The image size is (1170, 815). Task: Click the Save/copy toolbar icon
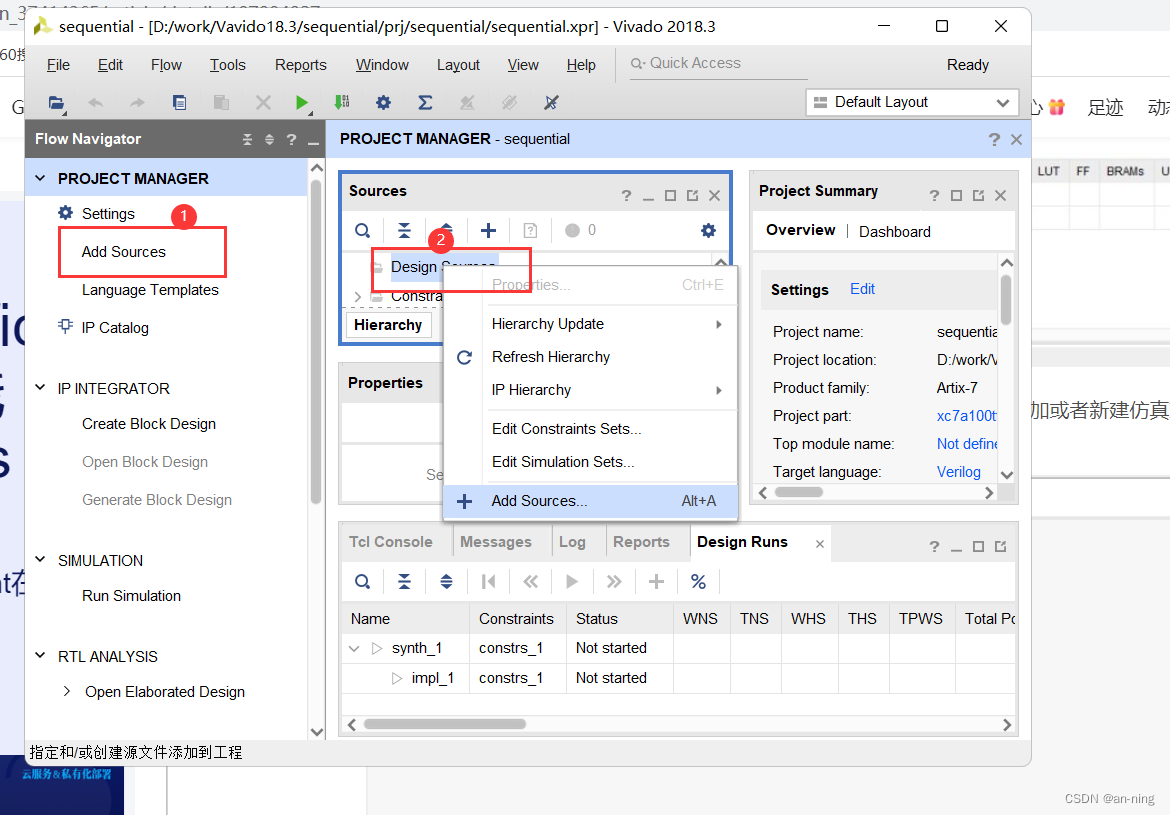click(x=179, y=103)
